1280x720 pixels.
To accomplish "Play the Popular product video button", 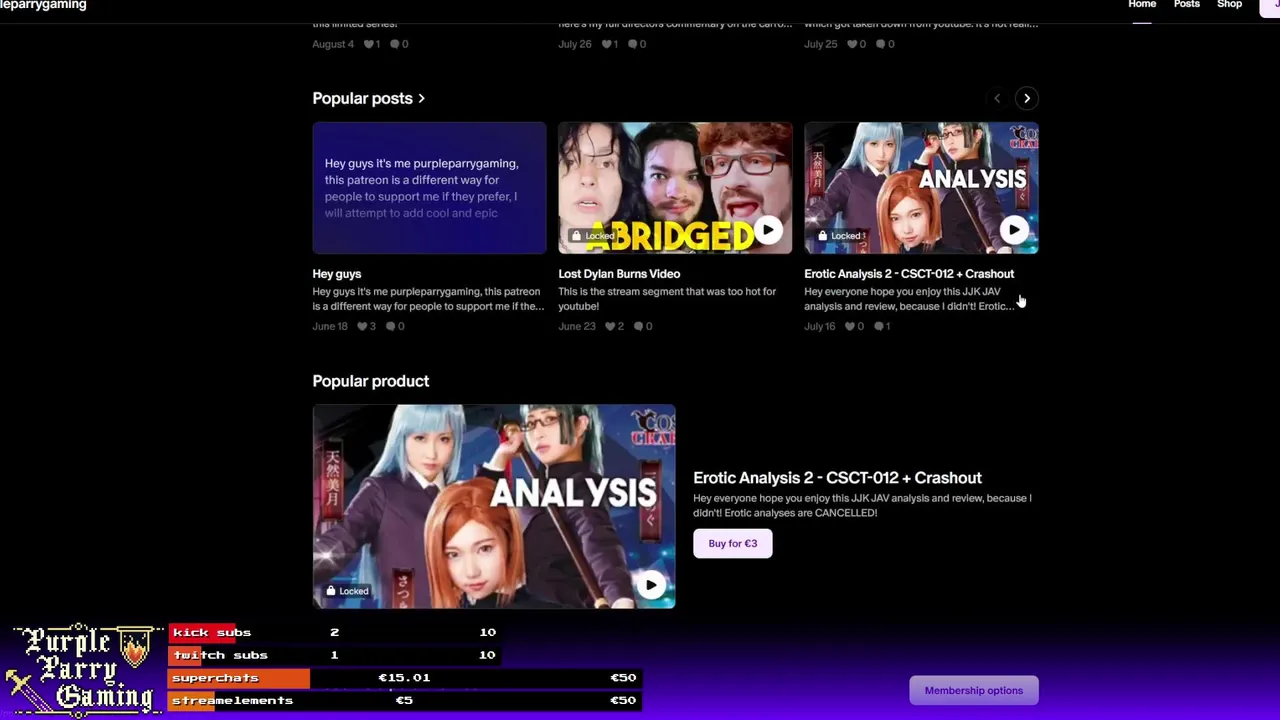I will click(x=651, y=585).
